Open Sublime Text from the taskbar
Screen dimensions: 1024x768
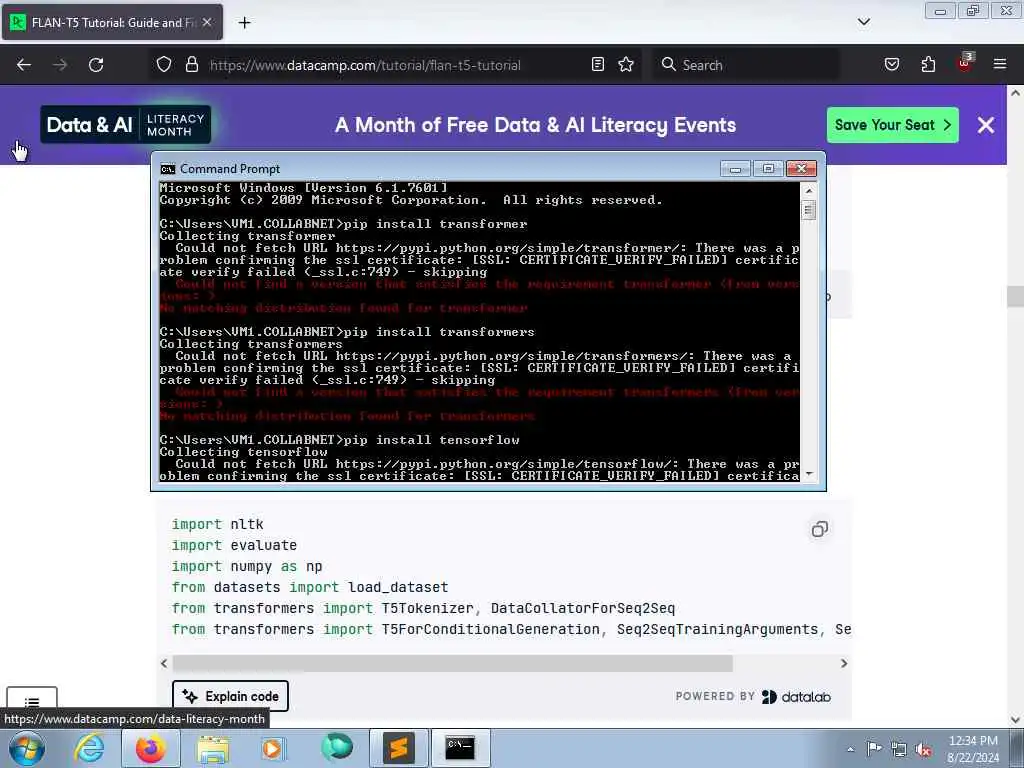[398, 748]
